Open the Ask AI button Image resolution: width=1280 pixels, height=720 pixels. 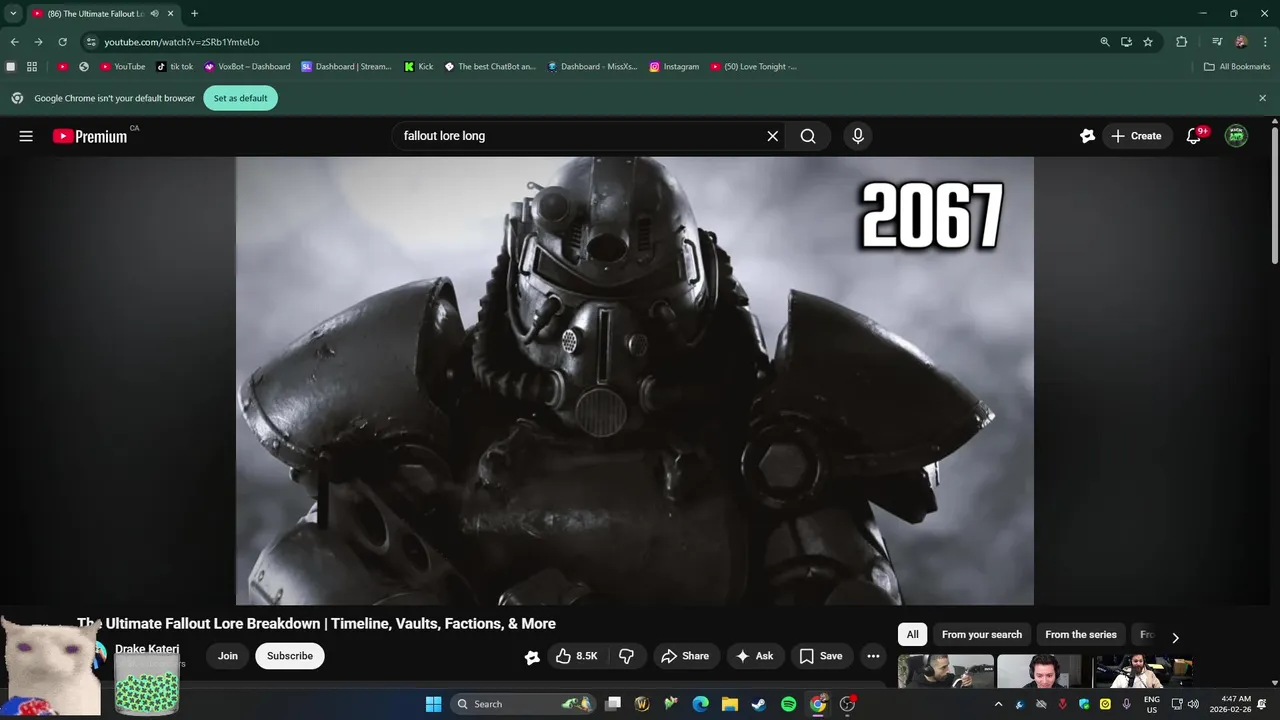(x=756, y=656)
